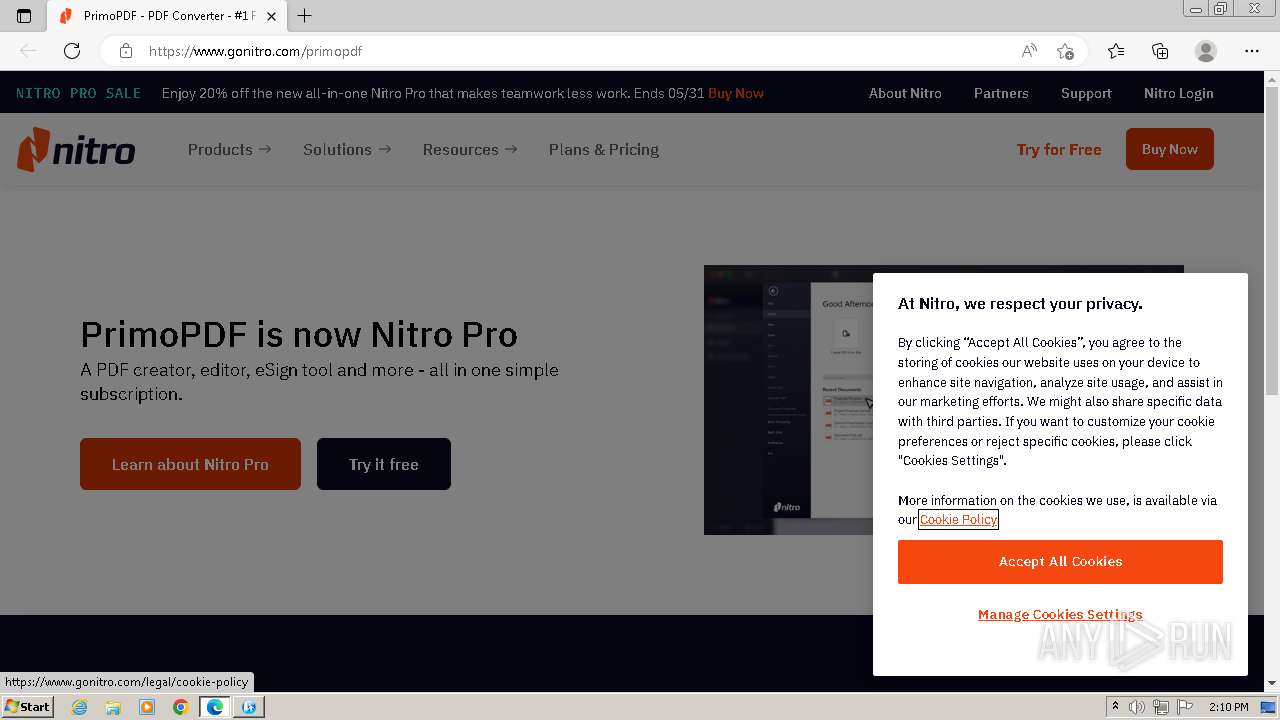Click the Nitro logo
1280x720 pixels.
coord(76,150)
